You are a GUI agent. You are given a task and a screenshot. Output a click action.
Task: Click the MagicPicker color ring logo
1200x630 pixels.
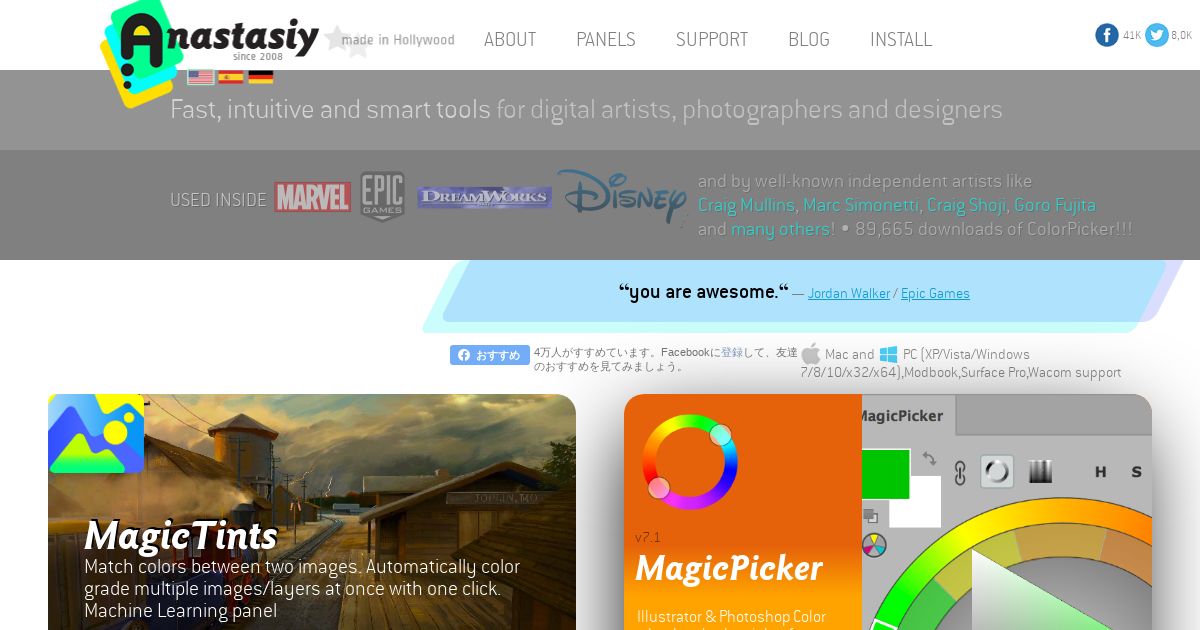[x=690, y=462]
